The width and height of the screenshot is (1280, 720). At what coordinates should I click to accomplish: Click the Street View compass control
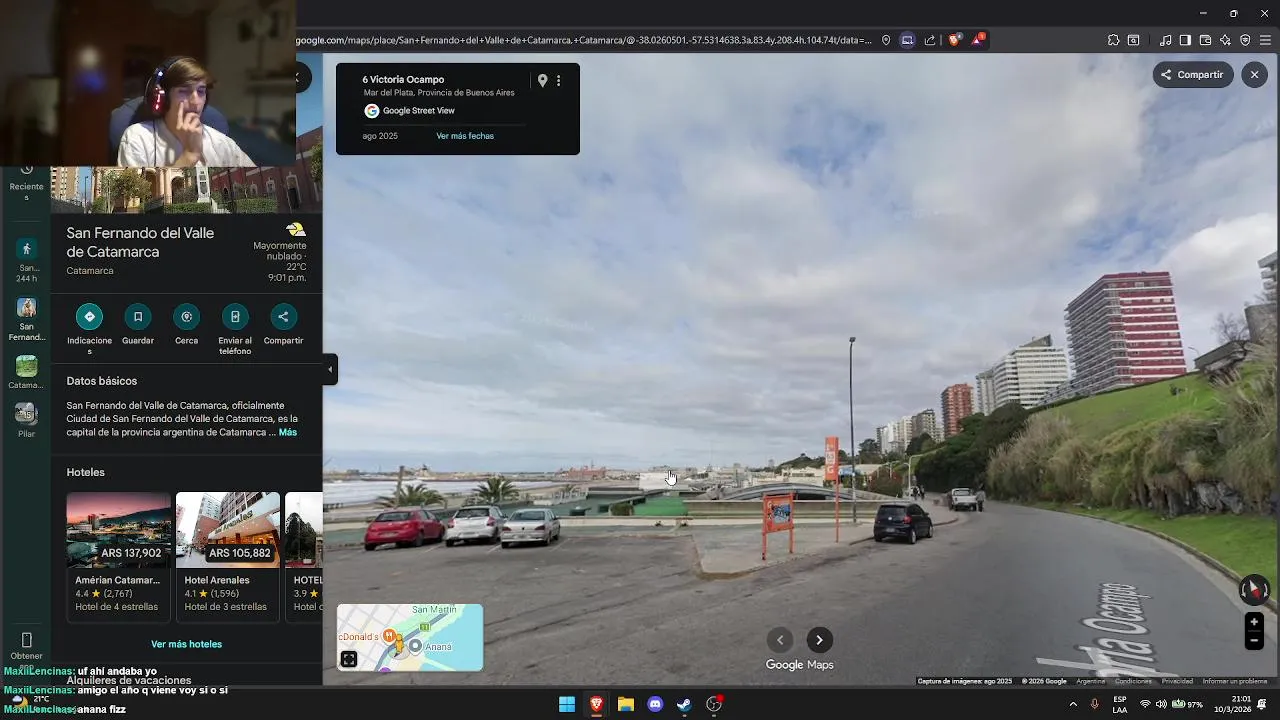[1254, 590]
